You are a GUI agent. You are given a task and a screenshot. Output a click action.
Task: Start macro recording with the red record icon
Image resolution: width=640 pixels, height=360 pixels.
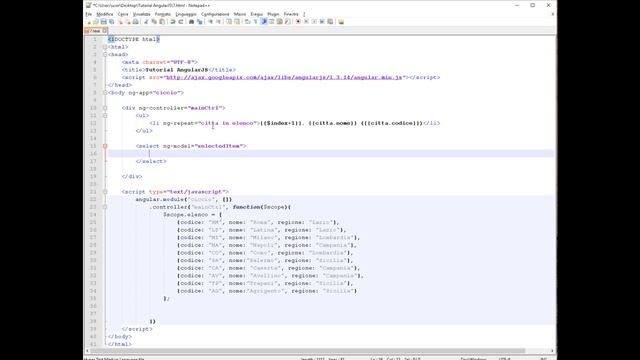tap(298, 22)
